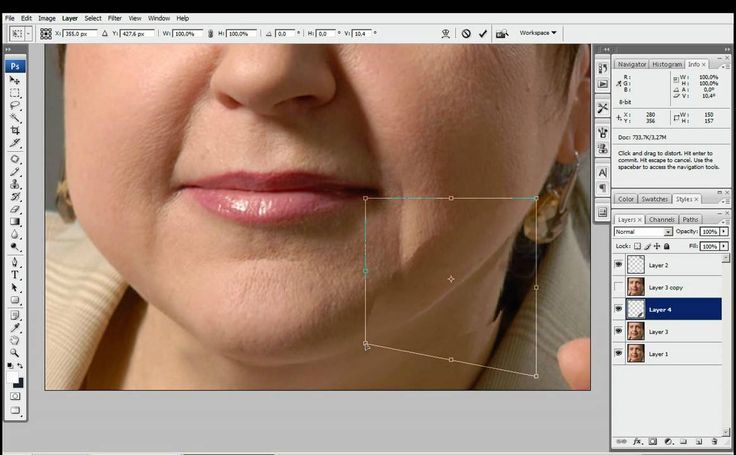Switch to the Navigator tab

(x=631, y=64)
